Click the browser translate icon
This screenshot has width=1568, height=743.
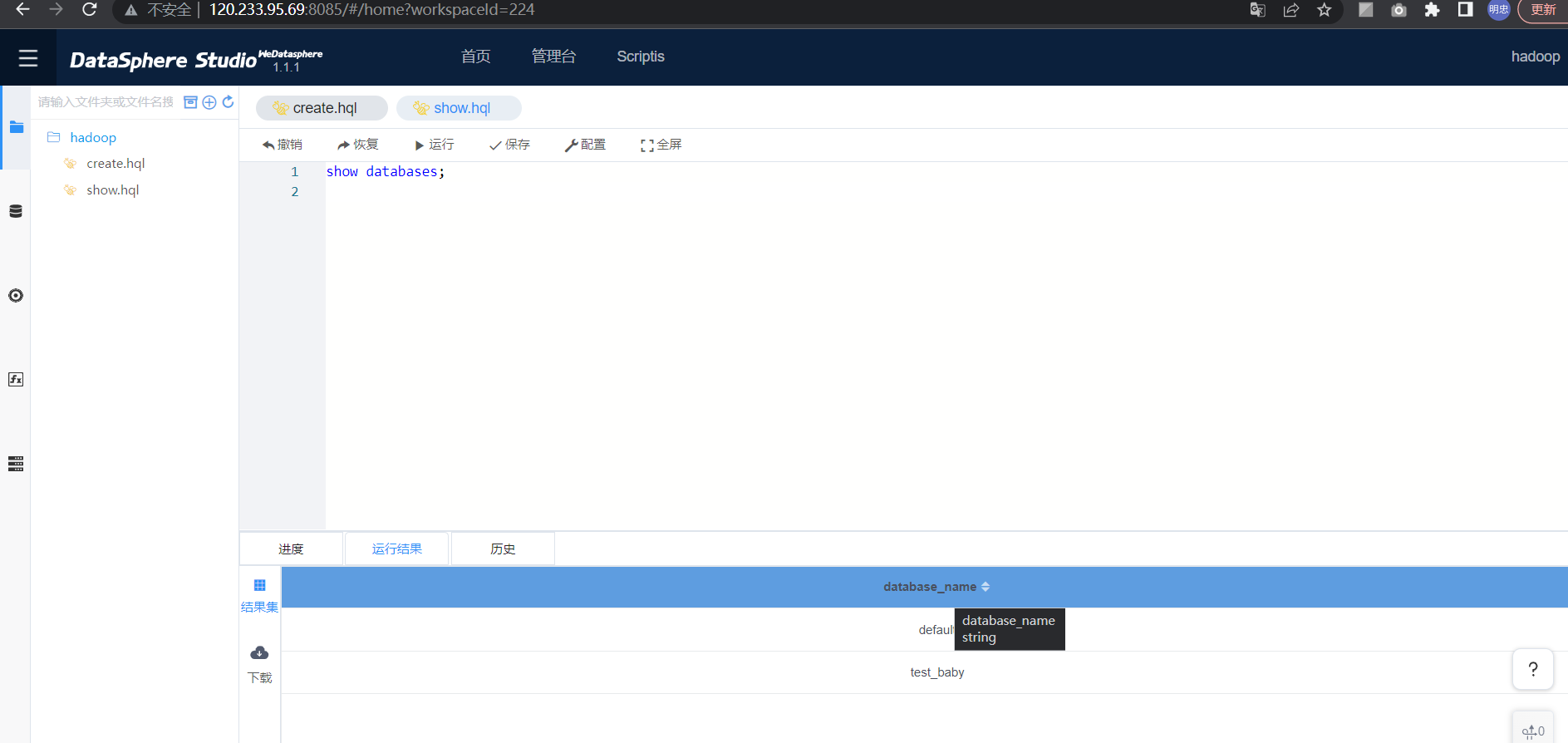pos(1258,10)
